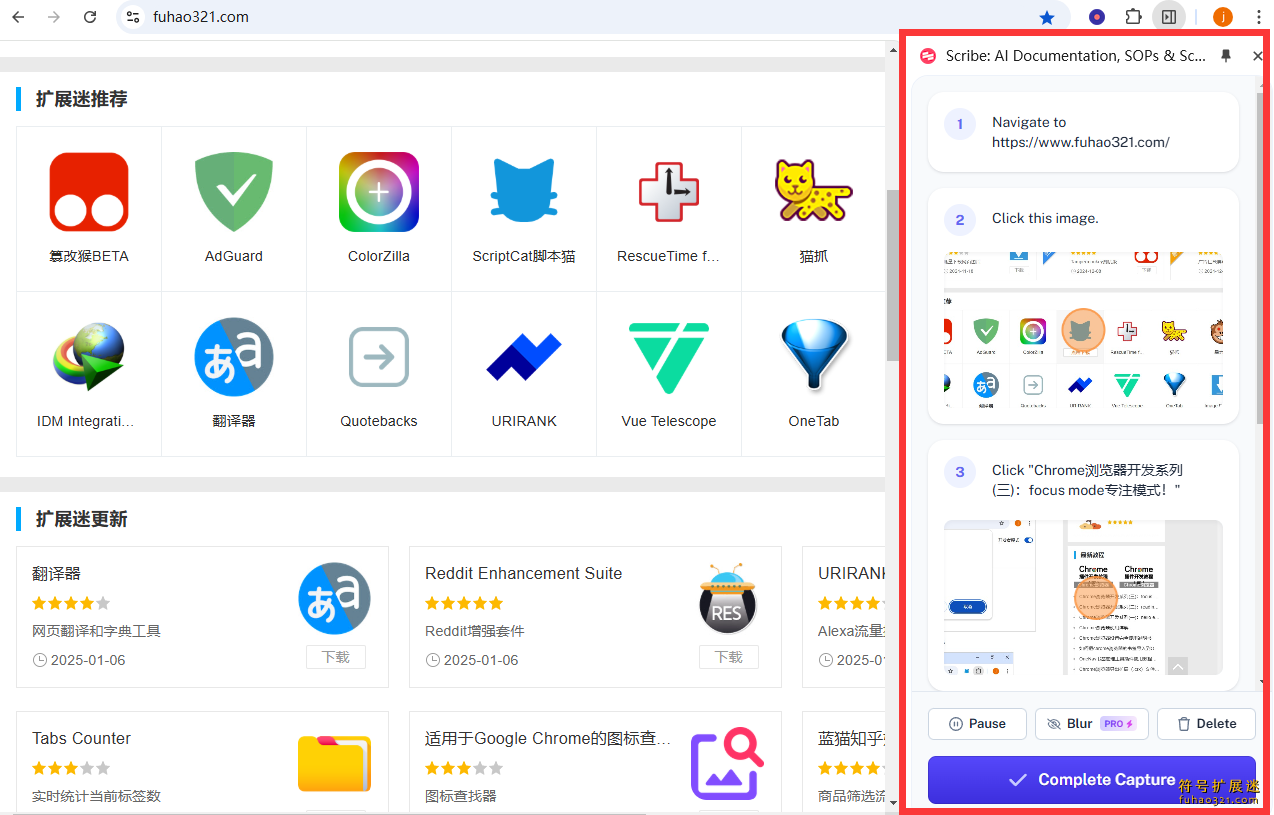Open the 猫抓 yellow cat icon
Image resolution: width=1274 pixels, height=815 pixels.
point(812,190)
